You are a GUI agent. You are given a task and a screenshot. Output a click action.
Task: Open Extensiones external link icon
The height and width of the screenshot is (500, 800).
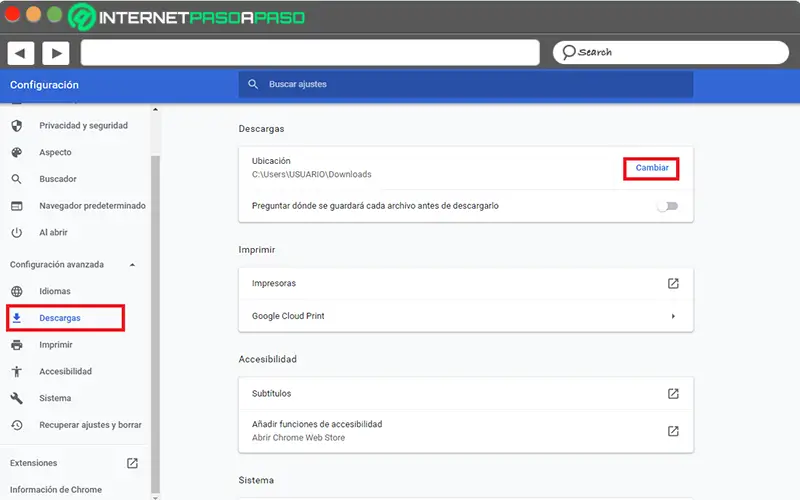point(132,463)
